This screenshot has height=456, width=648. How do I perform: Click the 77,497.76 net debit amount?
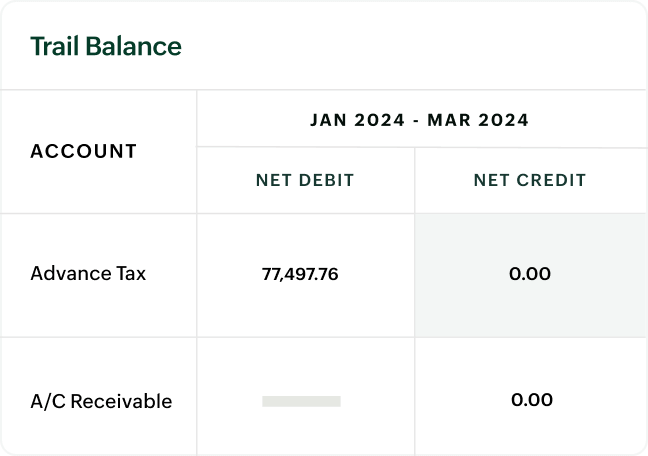299,273
